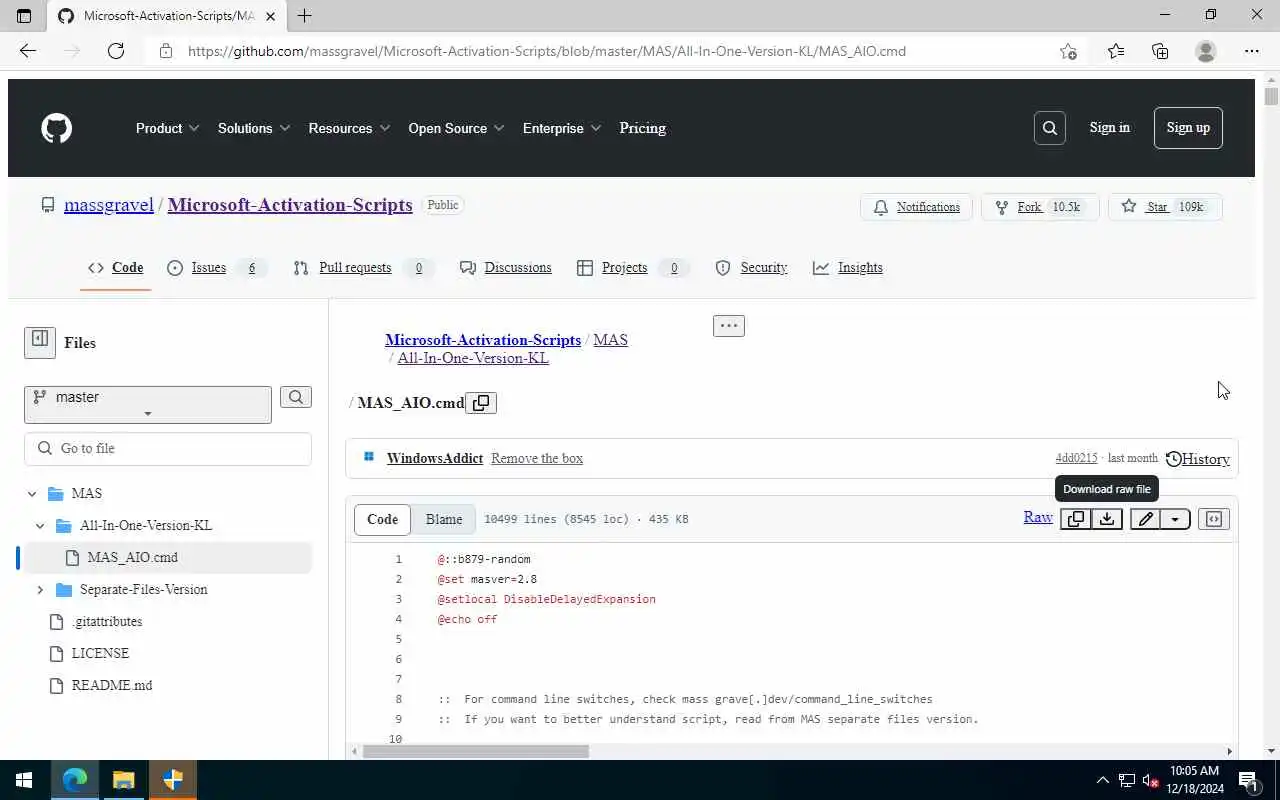
Task: Go to Pricing page
Action: (x=642, y=128)
